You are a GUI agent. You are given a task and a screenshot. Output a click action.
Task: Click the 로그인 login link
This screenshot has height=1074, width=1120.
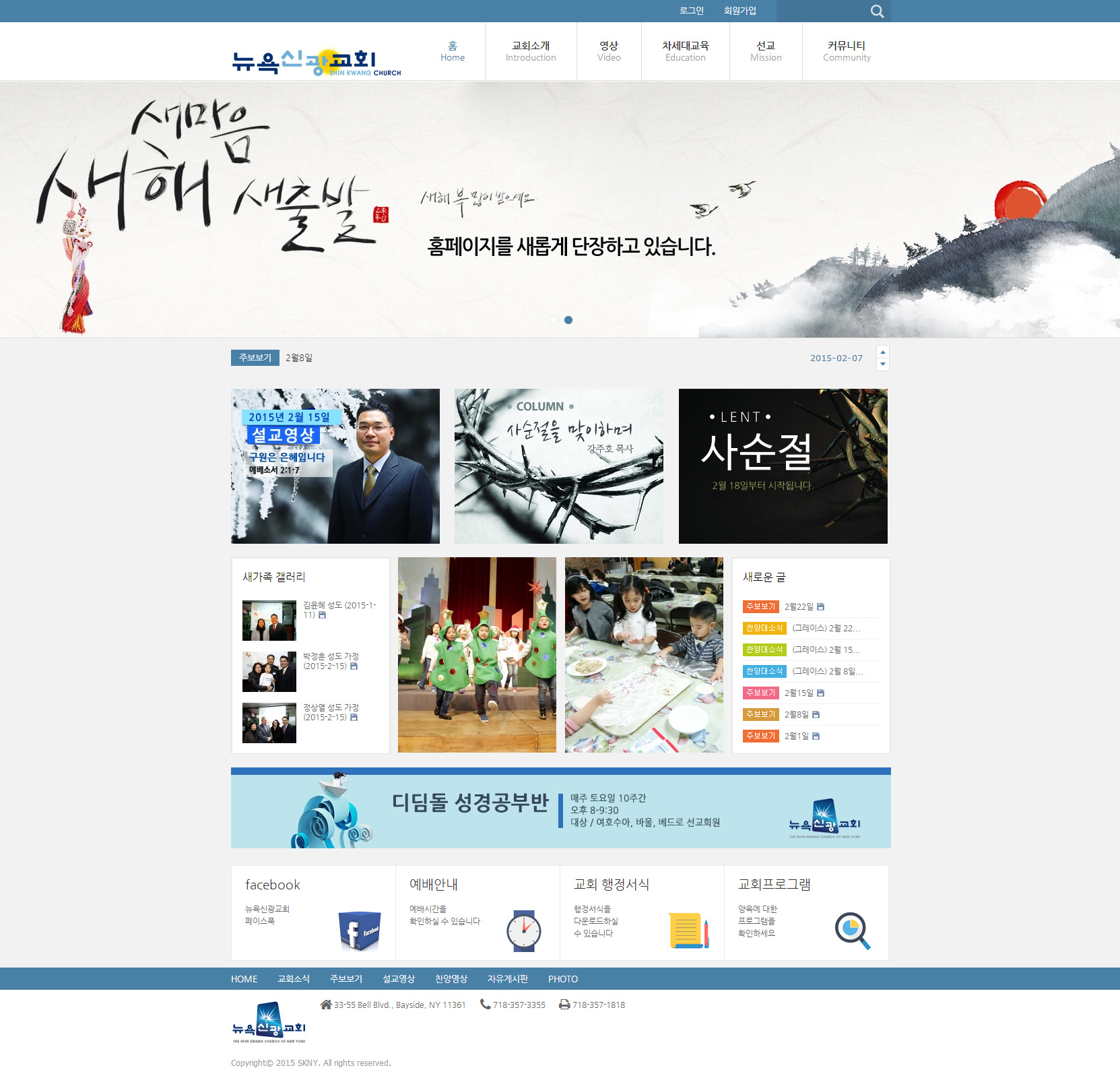(x=691, y=11)
